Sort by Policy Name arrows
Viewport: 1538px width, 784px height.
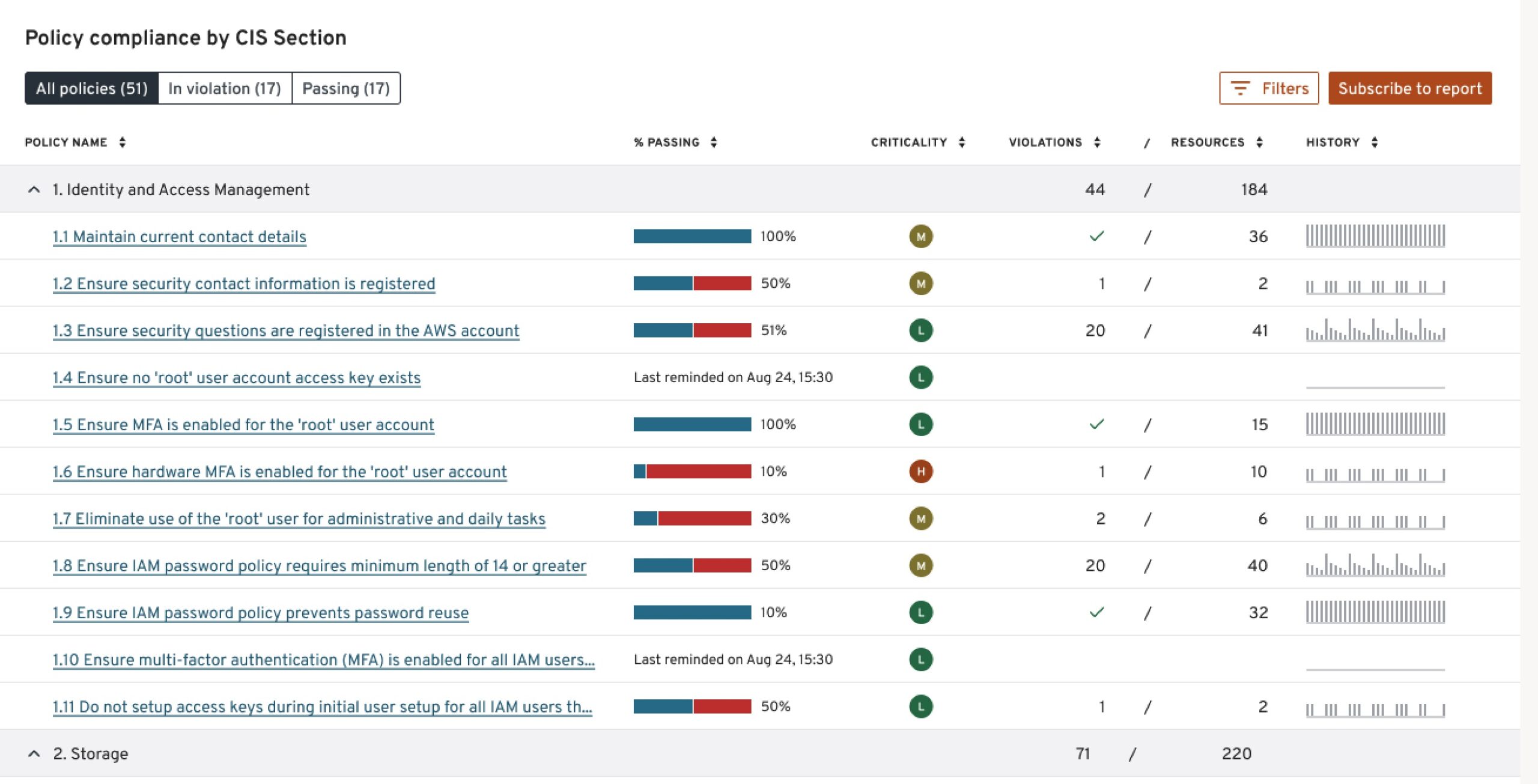(123, 142)
